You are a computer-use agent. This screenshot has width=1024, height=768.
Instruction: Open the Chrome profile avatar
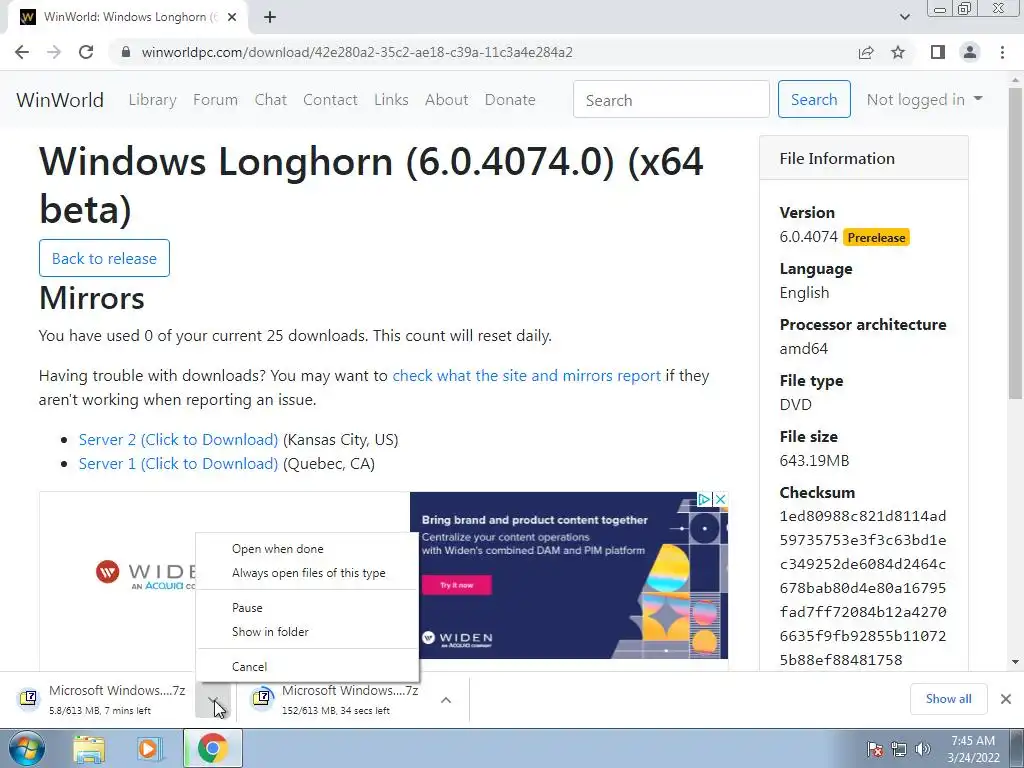click(970, 52)
